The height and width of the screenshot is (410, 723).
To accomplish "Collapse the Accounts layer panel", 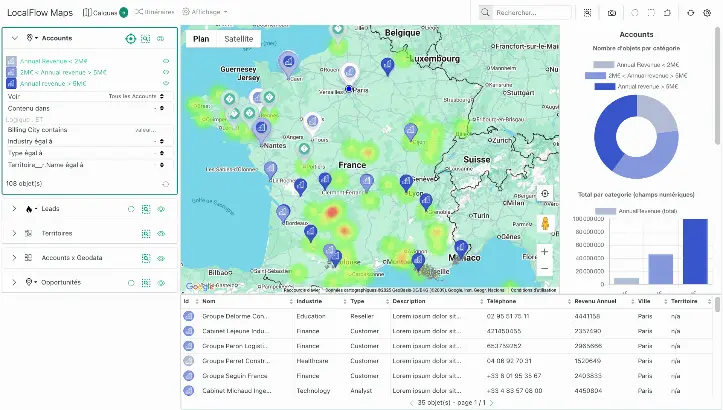I will pyautogui.click(x=14, y=38).
